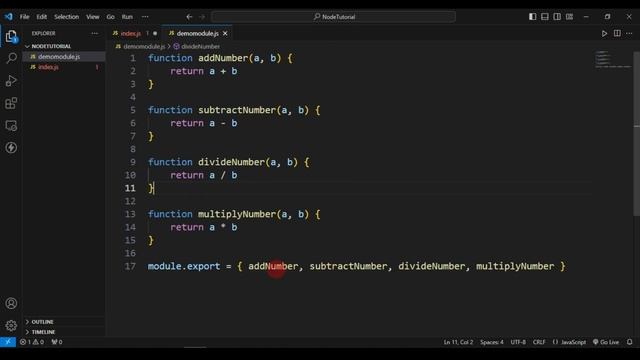The width and height of the screenshot is (640, 360).
Task: Click the multiplyNumber function name on line 13
Action: point(237,214)
